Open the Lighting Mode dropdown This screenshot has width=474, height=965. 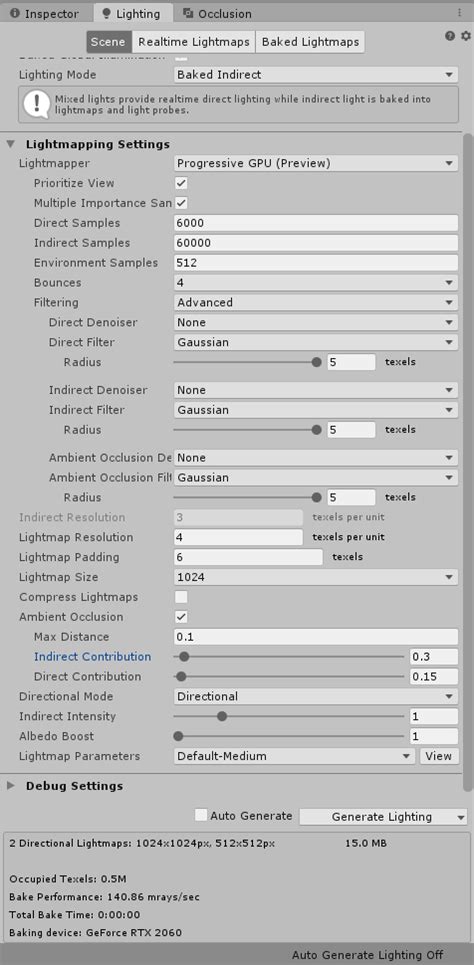click(316, 75)
